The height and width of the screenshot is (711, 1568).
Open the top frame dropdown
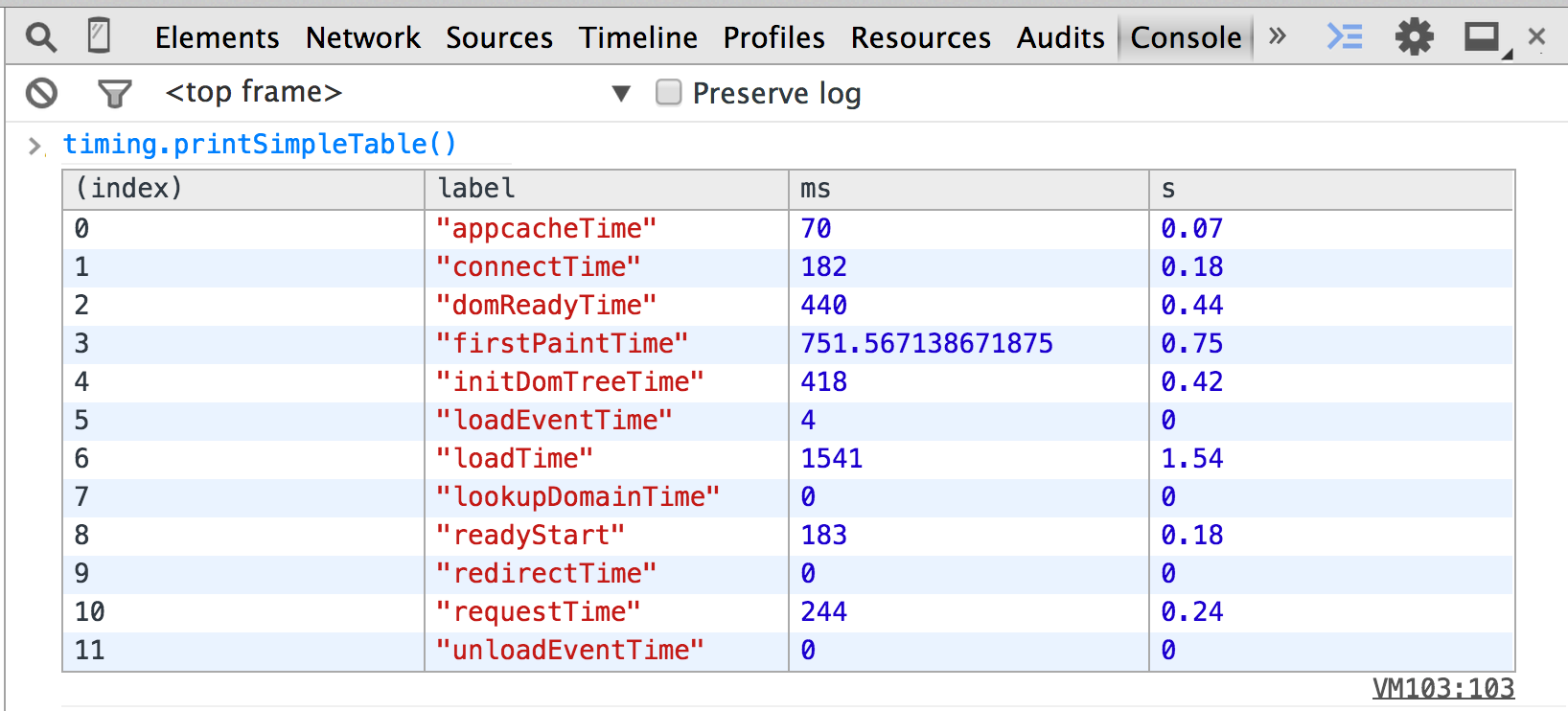(x=621, y=93)
